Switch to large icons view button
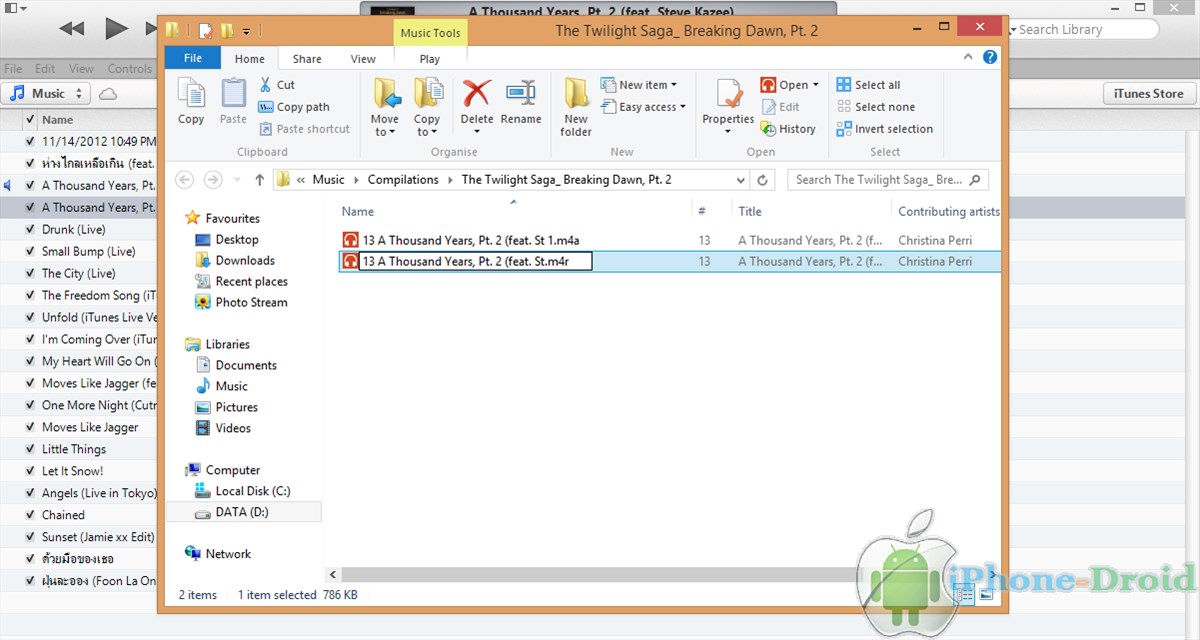This screenshot has width=1200, height=640. [986, 595]
